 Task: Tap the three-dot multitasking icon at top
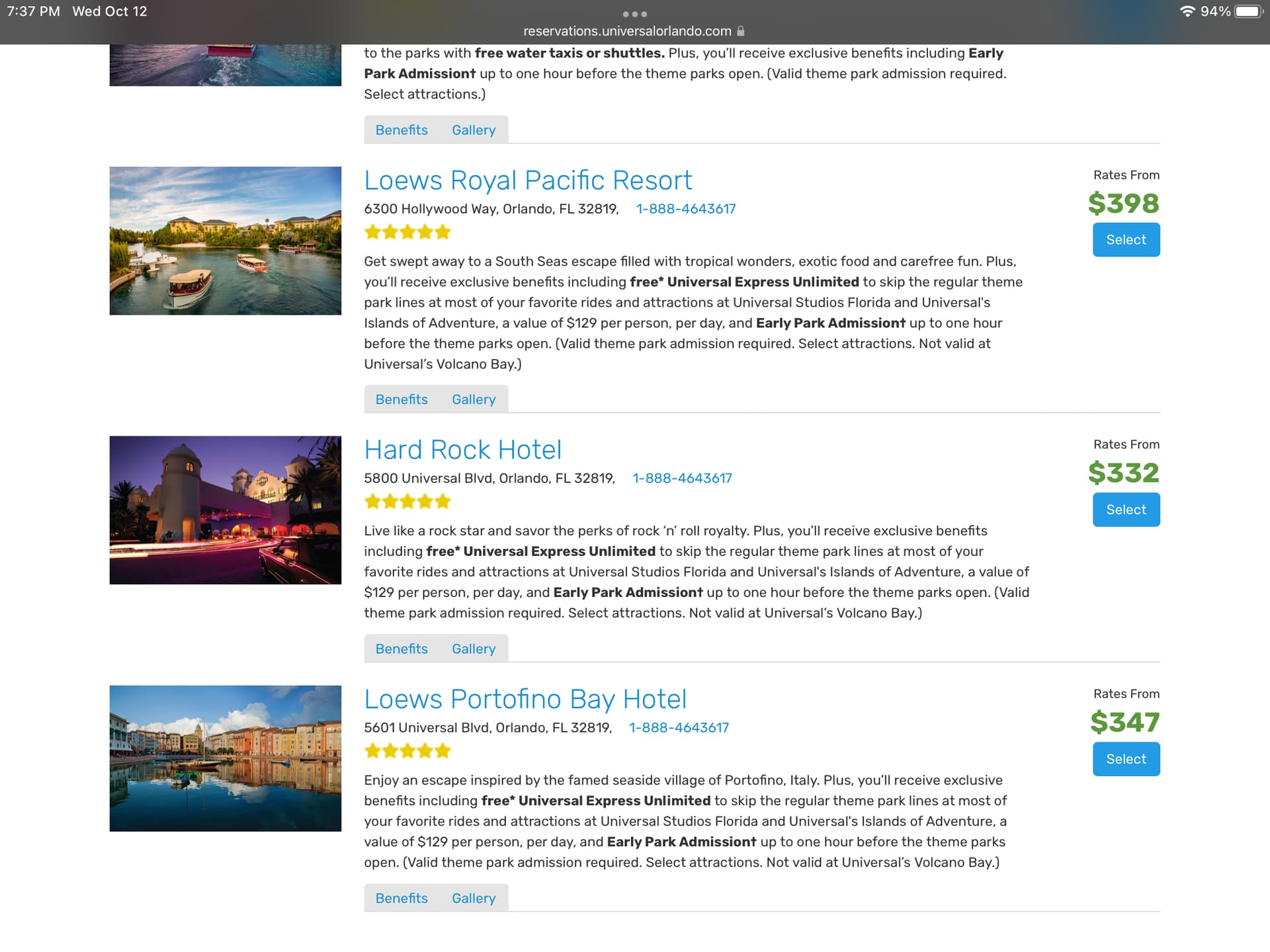tap(634, 14)
